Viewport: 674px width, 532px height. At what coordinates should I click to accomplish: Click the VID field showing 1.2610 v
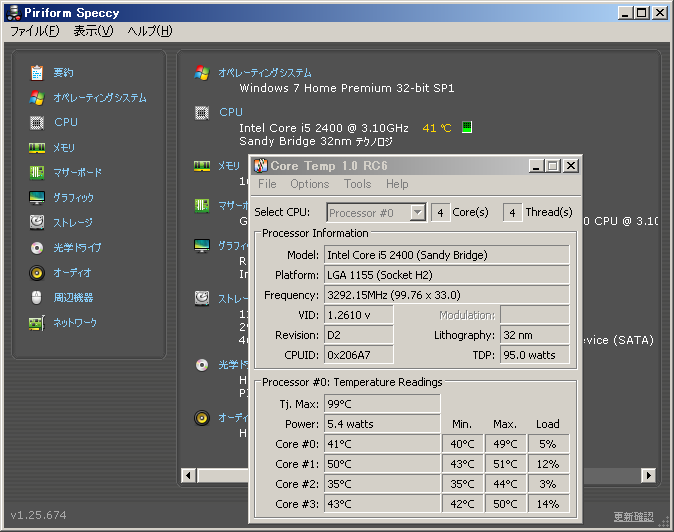[x=358, y=315]
